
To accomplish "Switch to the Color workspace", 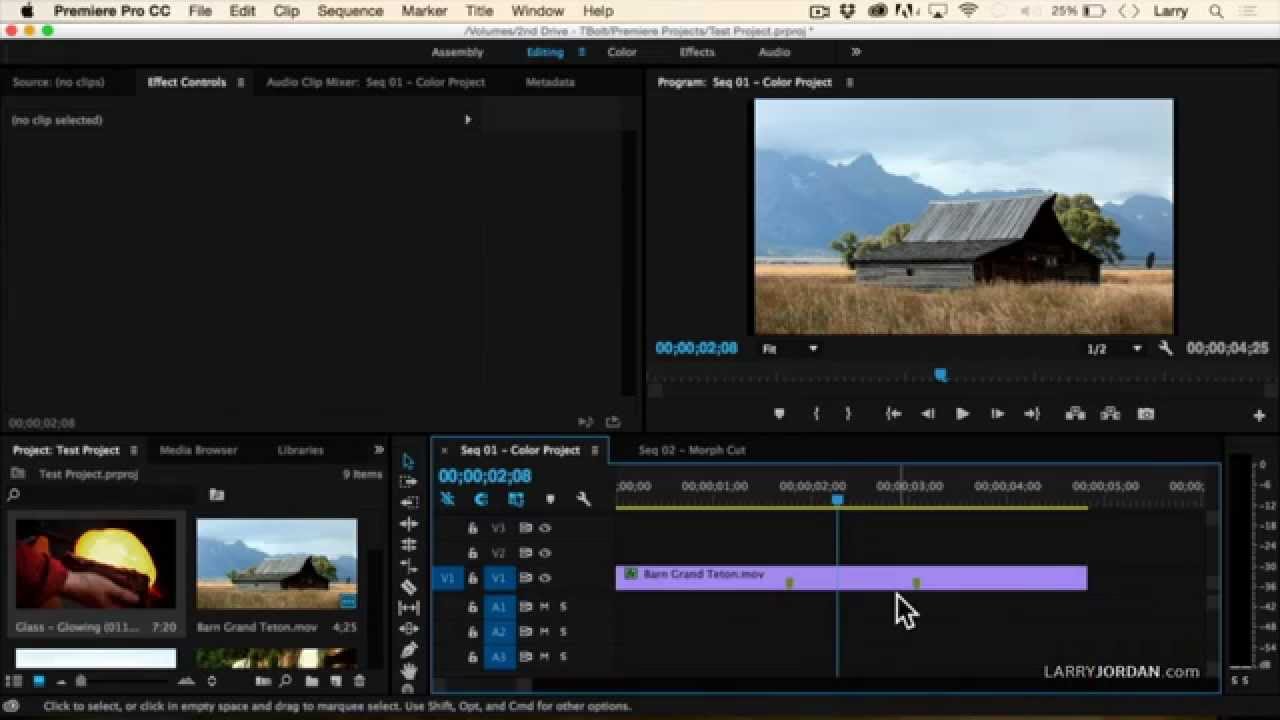I will 622,52.
